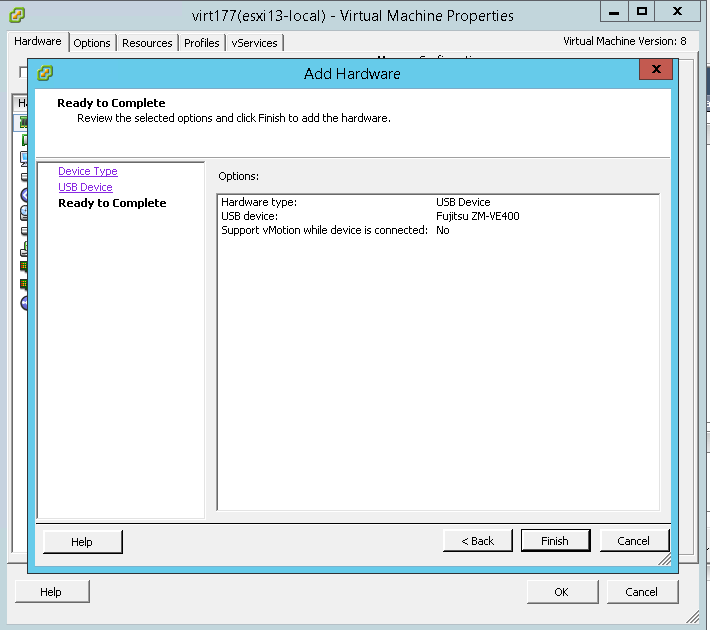Image resolution: width=710 pixels, height=630 pixels.
Task: Click Help in Virtual Machine Properties window
Action: coord(52,592)
